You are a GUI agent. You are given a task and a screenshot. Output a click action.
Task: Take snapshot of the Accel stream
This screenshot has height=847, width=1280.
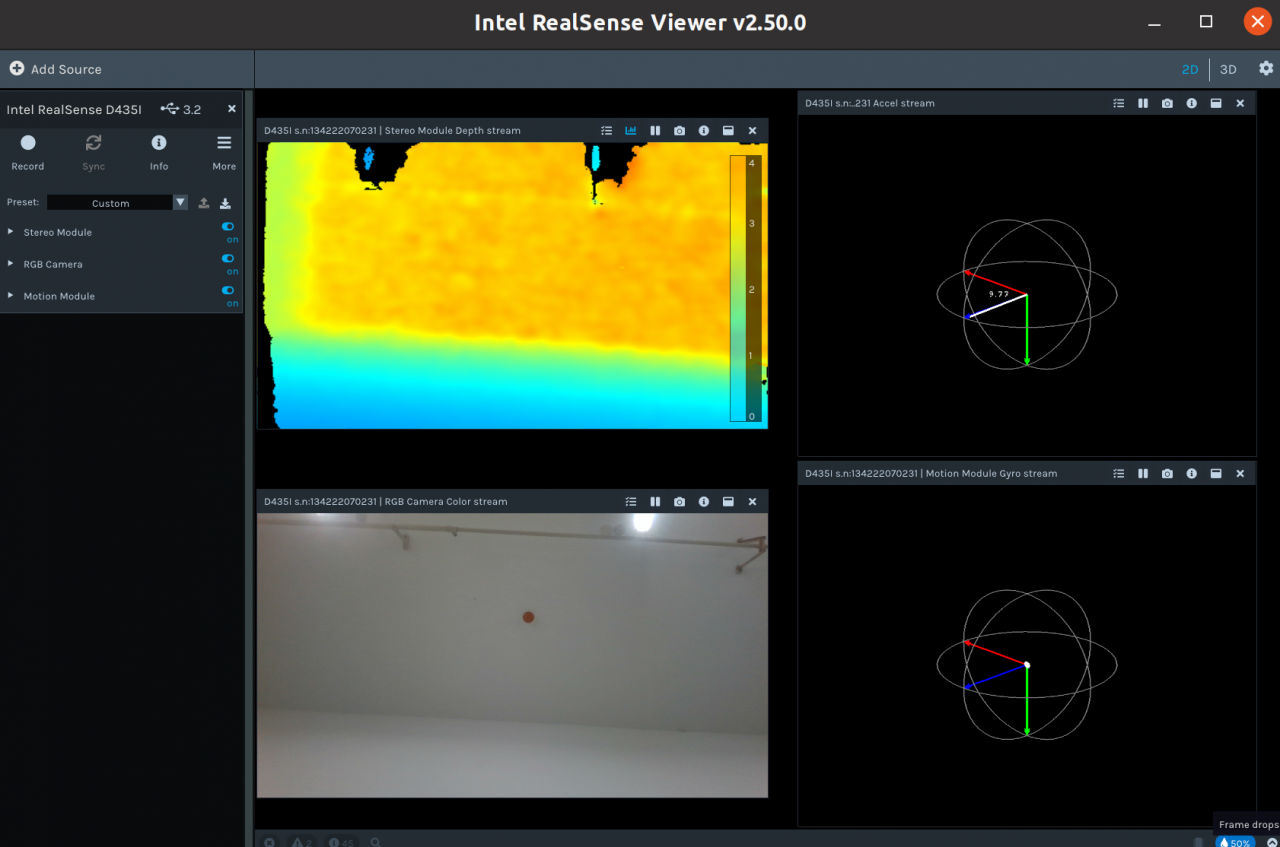tap(1167, 103)
